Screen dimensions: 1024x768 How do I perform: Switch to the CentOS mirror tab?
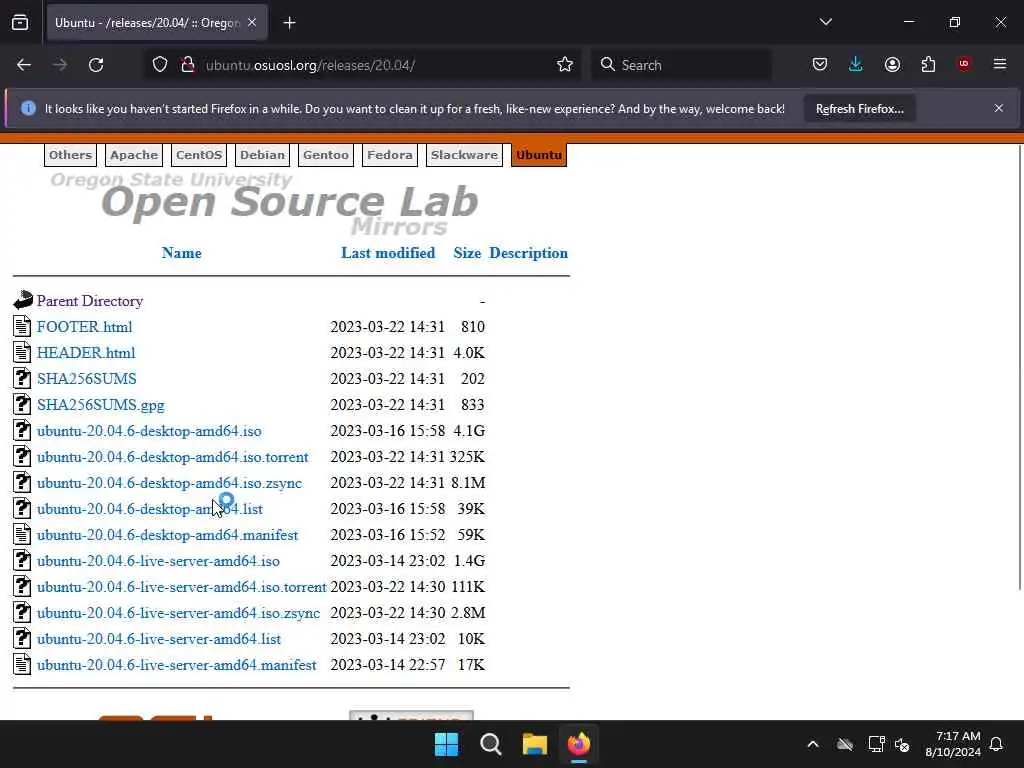pos(199,155)
